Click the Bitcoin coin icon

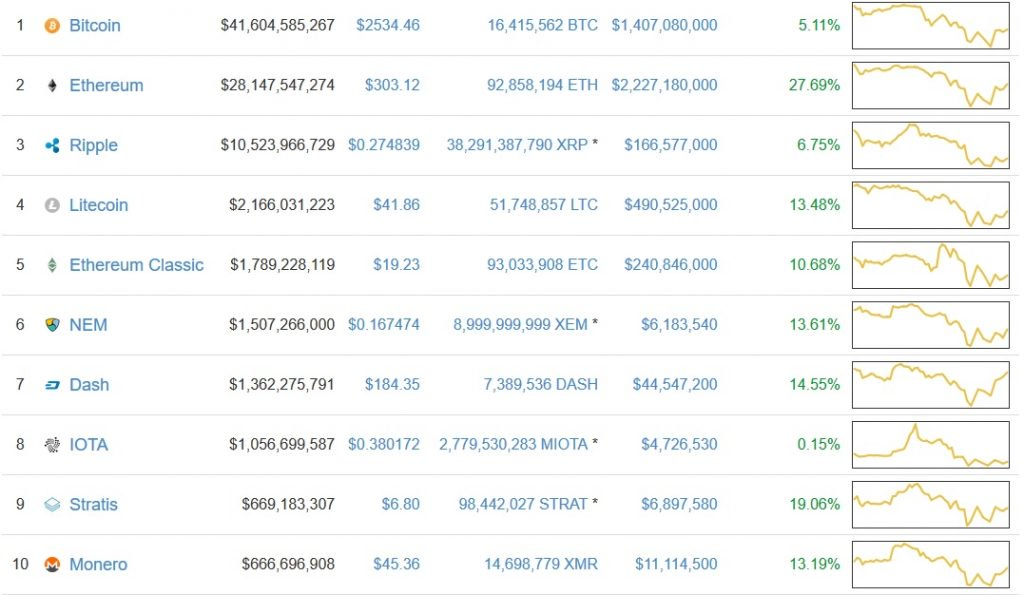pyautogui.click(x=52, y=25)
